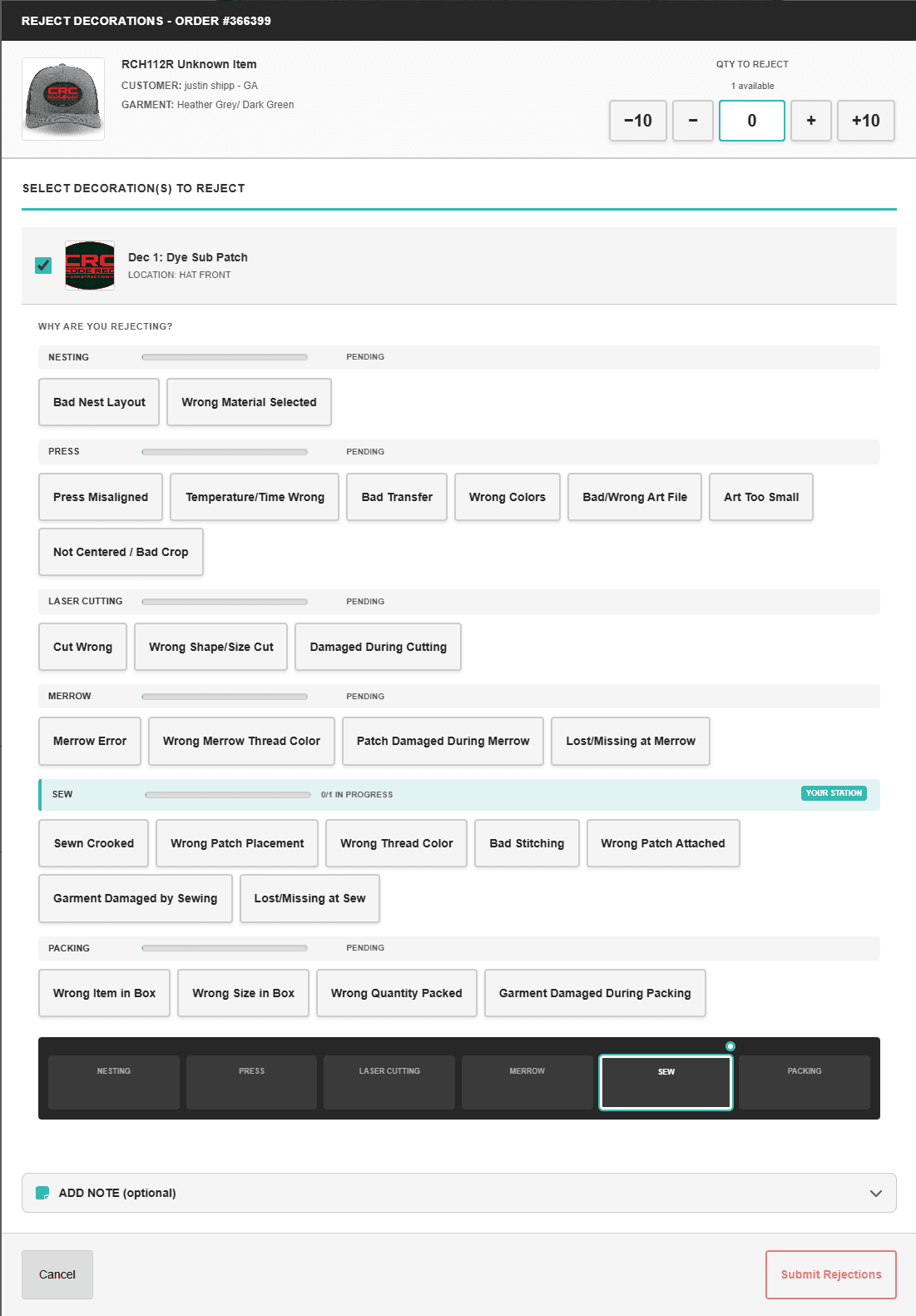This screenshot has width=916, height=1316.
Task: Choose Press Misaligned reason
Action: point(101,497)
